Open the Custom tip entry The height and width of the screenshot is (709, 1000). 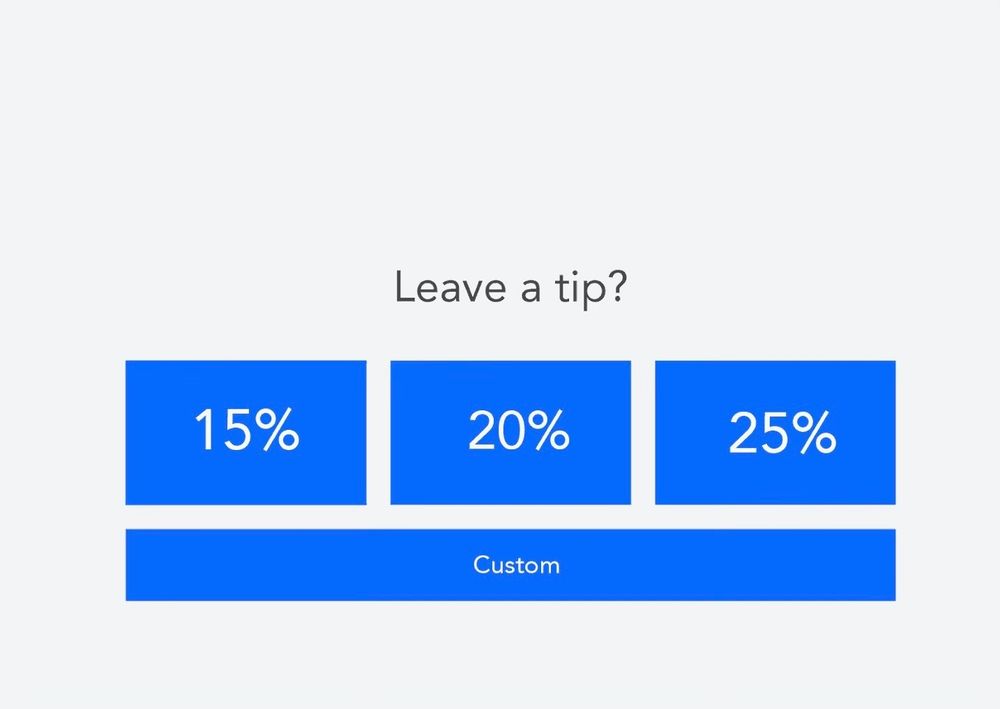click(x=510, y=565)
